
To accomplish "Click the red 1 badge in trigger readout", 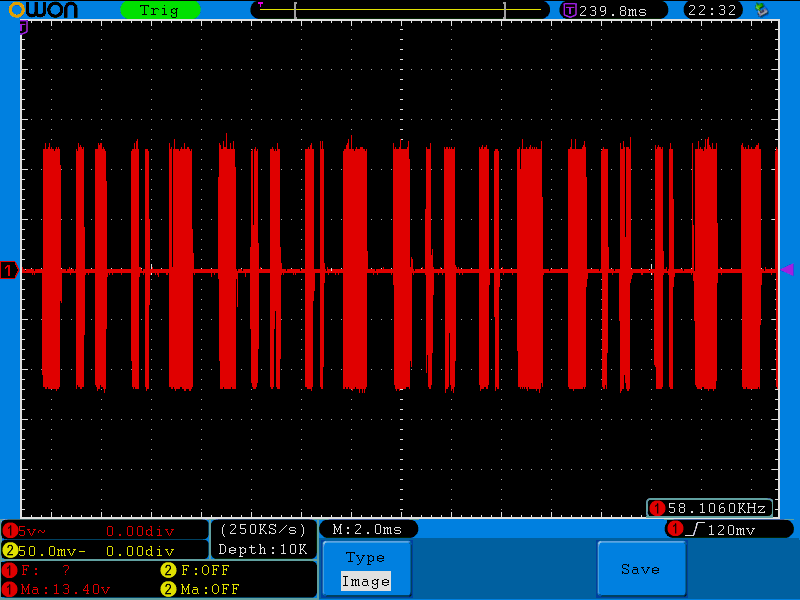I will tap(676, 529).
